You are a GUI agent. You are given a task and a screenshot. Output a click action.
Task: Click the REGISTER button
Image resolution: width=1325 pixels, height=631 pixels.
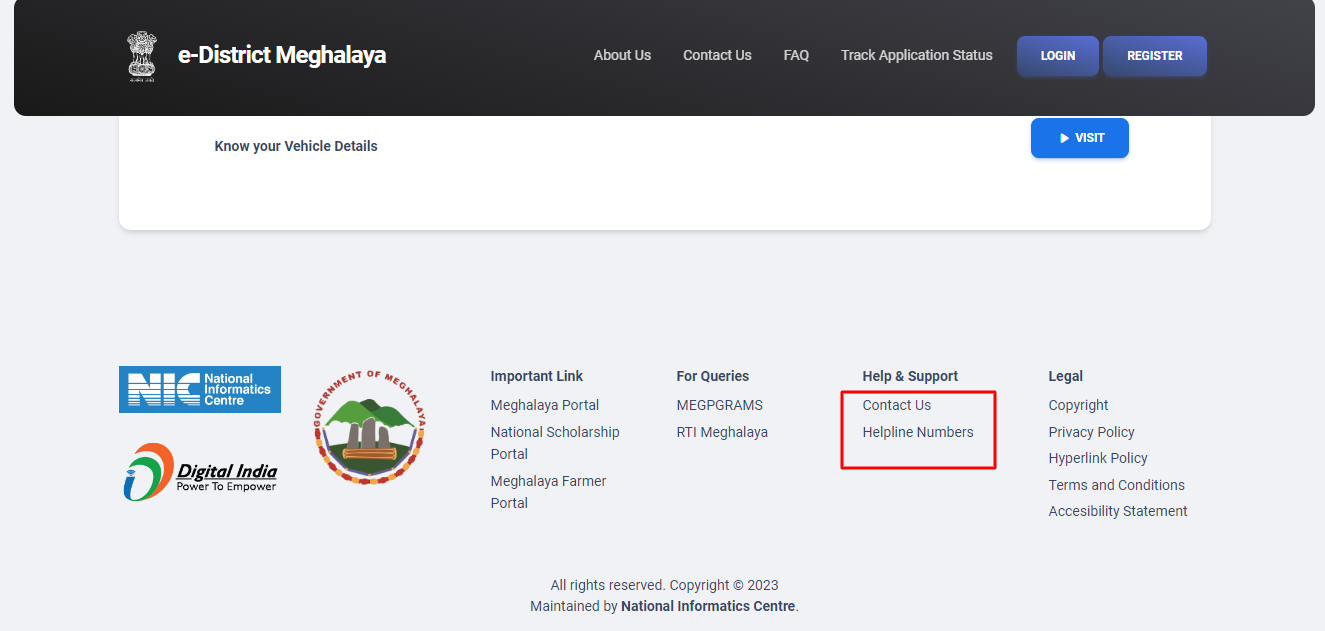(1154, 55)
